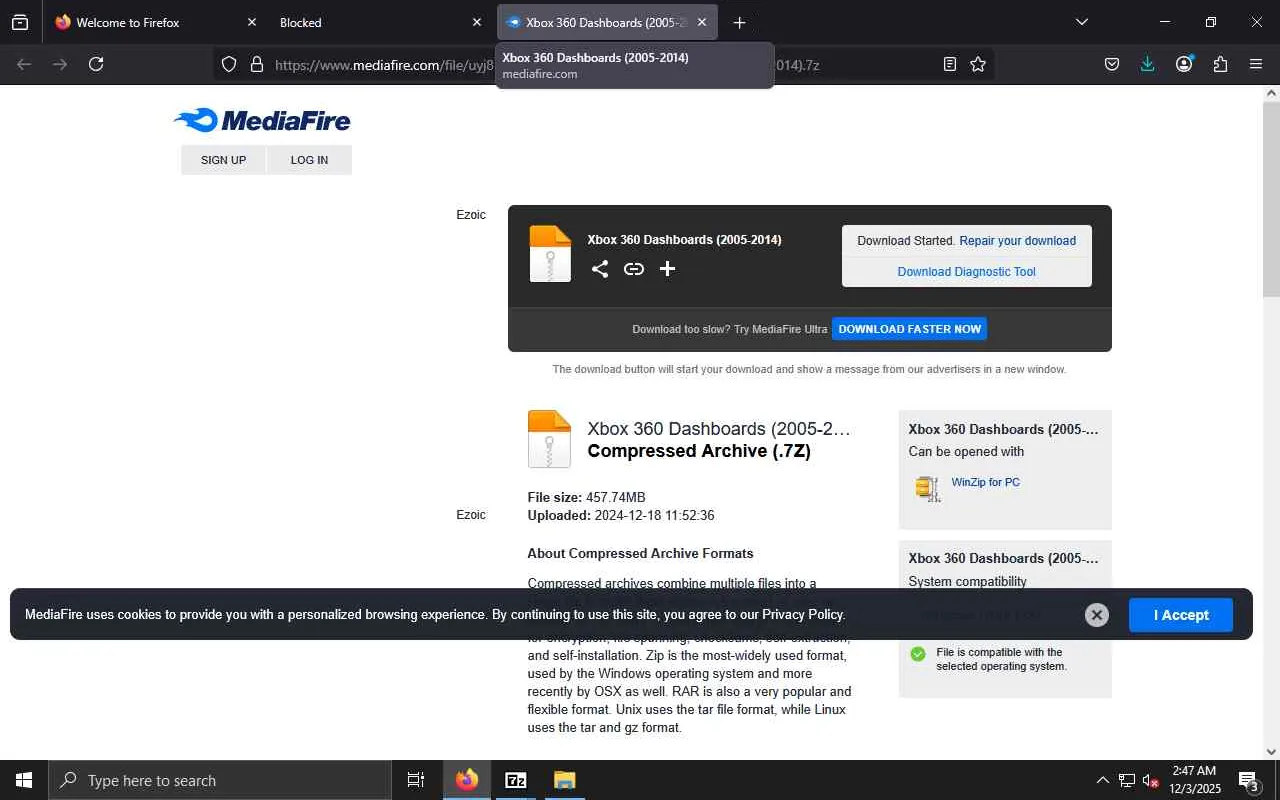This screenshot has height=800, width=1280.
Task: Click DOWNLOAD FASTER NOW
Action: [910, 329]
